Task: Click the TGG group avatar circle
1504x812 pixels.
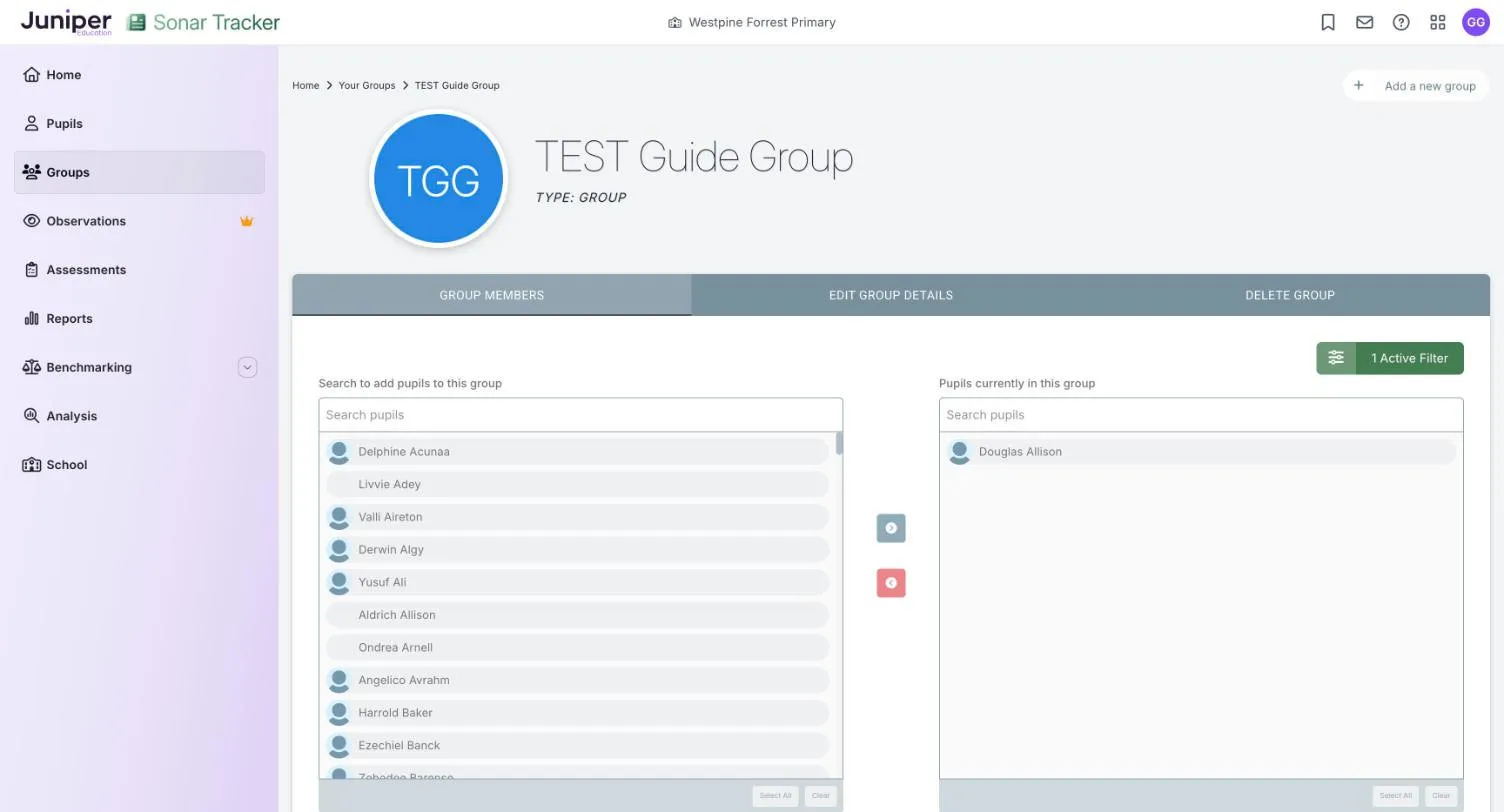Action: point(439,179)
